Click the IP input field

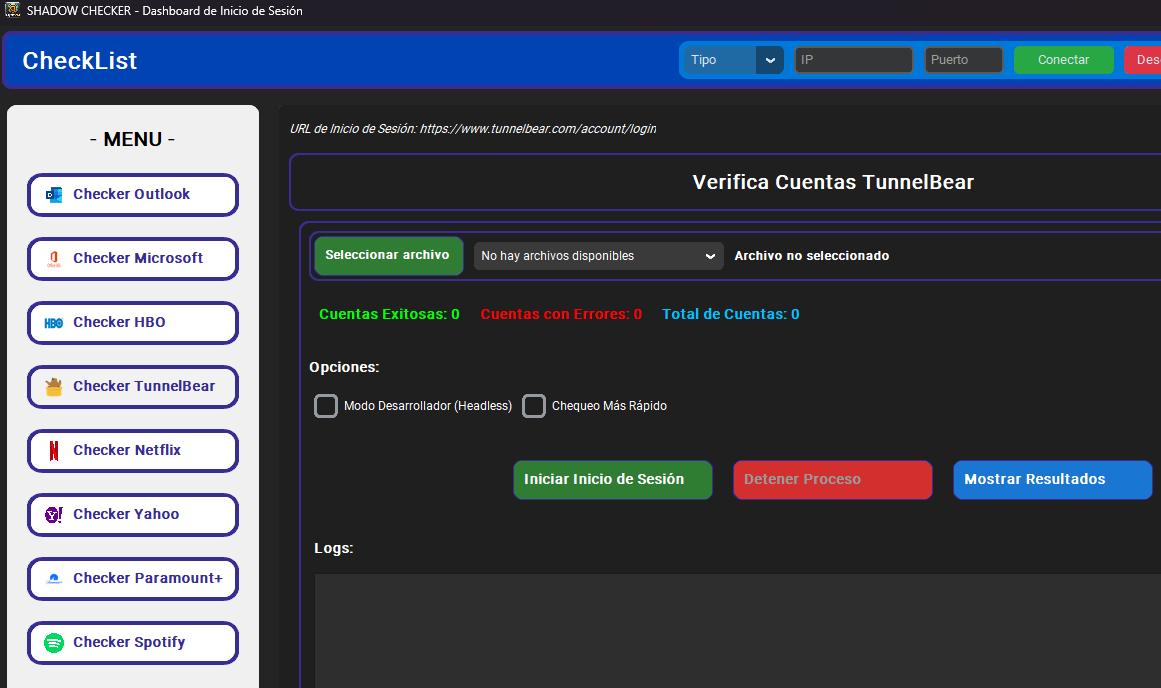click(853, 60)
